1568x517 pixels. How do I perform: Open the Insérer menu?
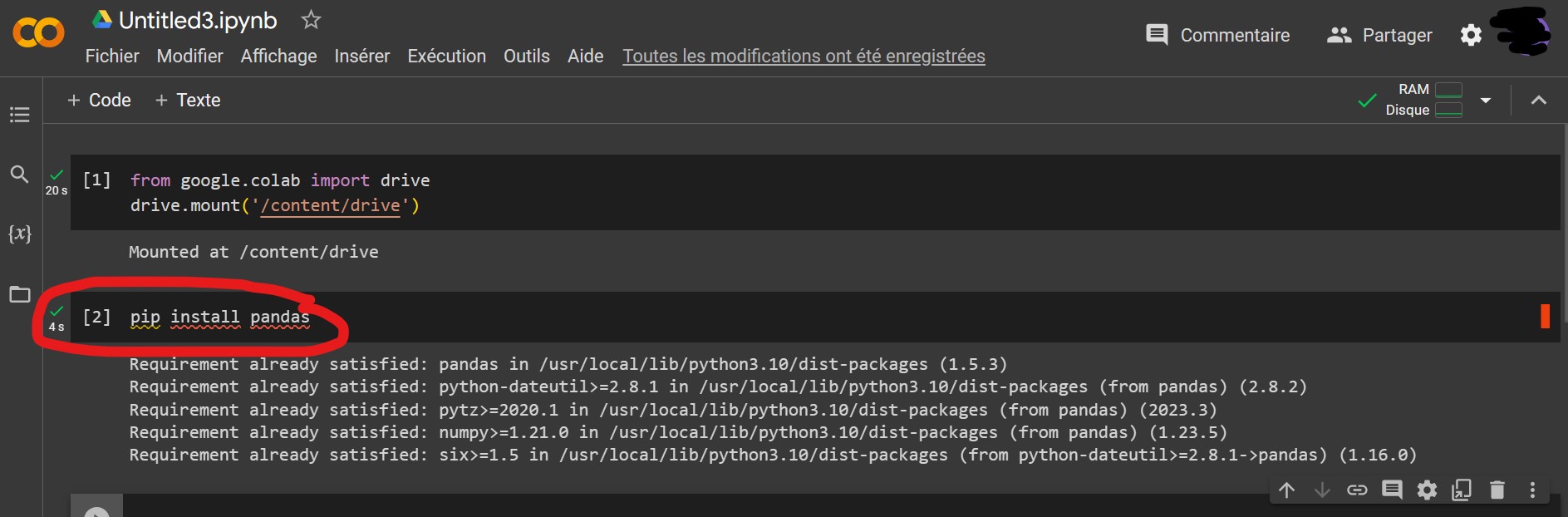pyautogui.click(x=361, y=56)
